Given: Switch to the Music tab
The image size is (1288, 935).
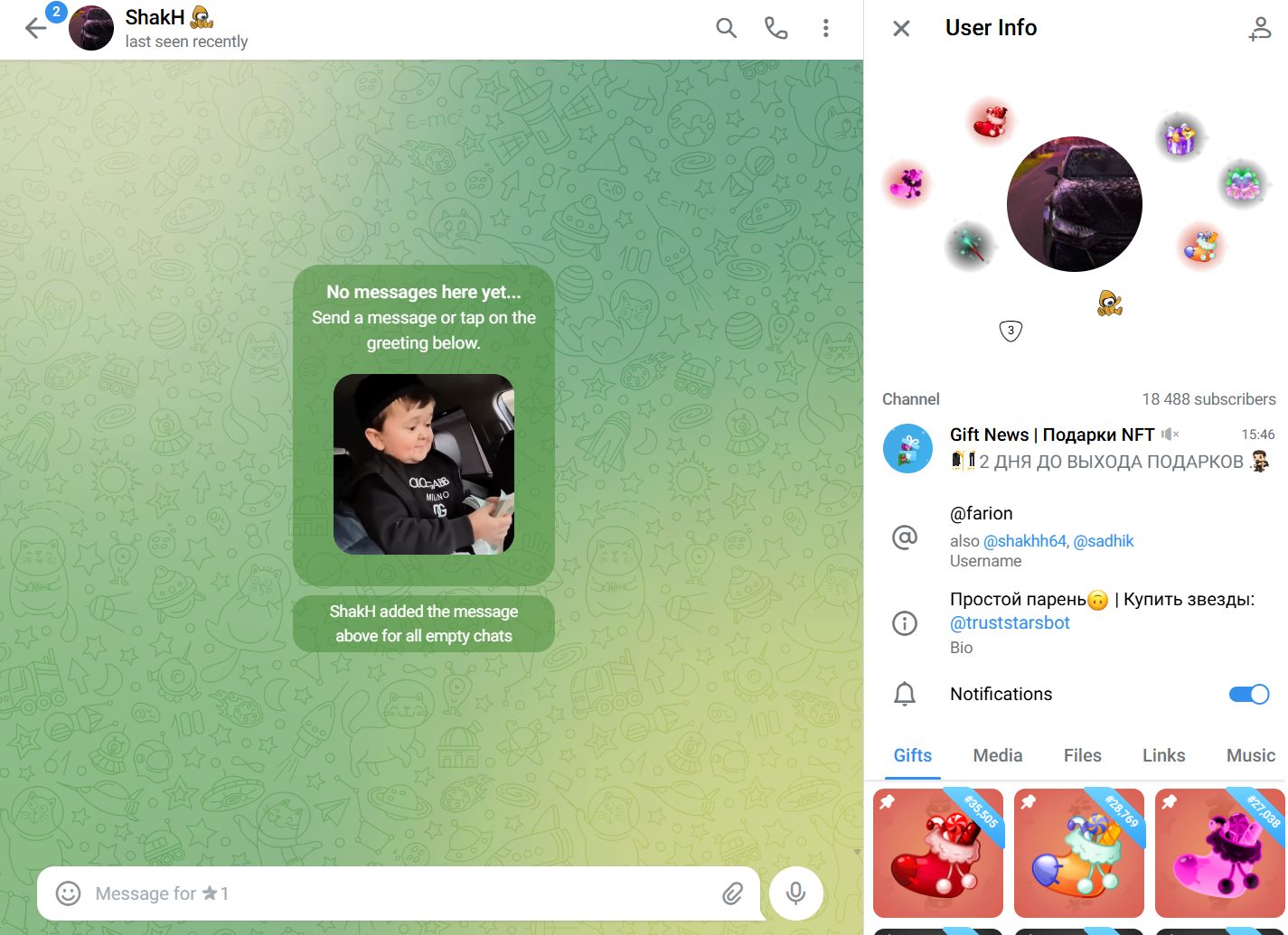Looking at the screenshot, I should (1251, 755).
